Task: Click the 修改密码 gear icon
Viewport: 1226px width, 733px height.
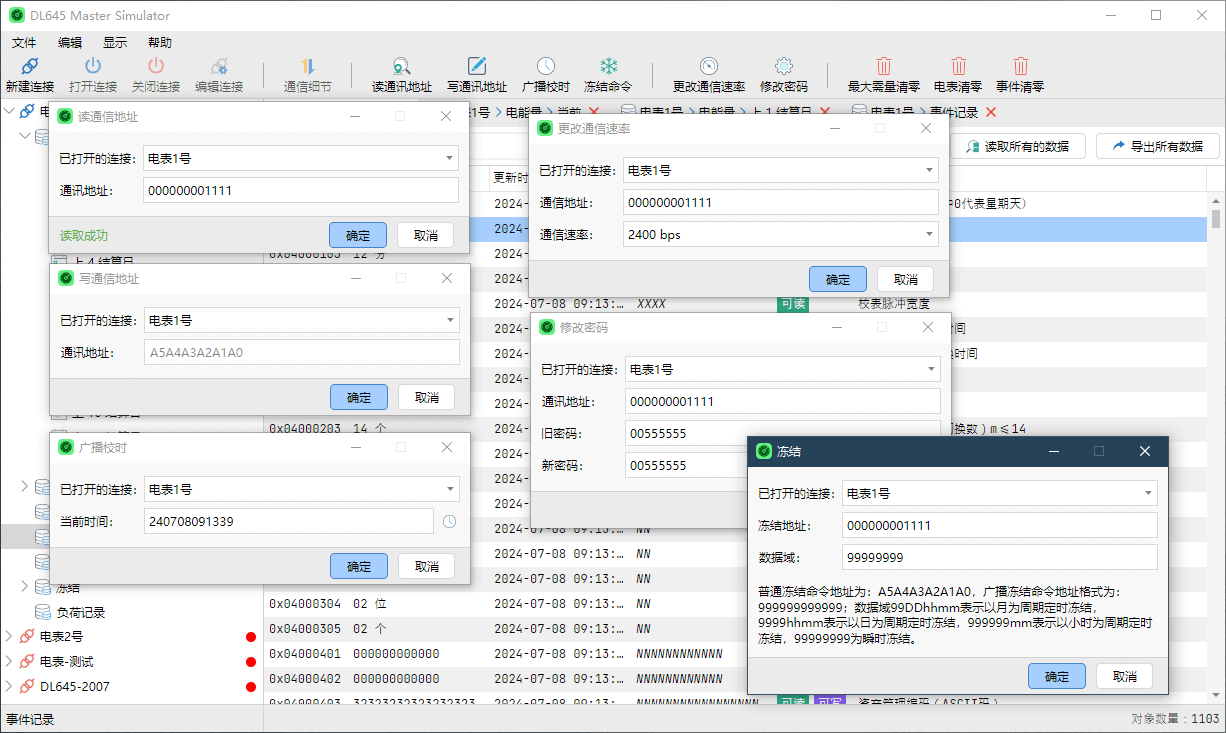Action: tap(783, 67)
